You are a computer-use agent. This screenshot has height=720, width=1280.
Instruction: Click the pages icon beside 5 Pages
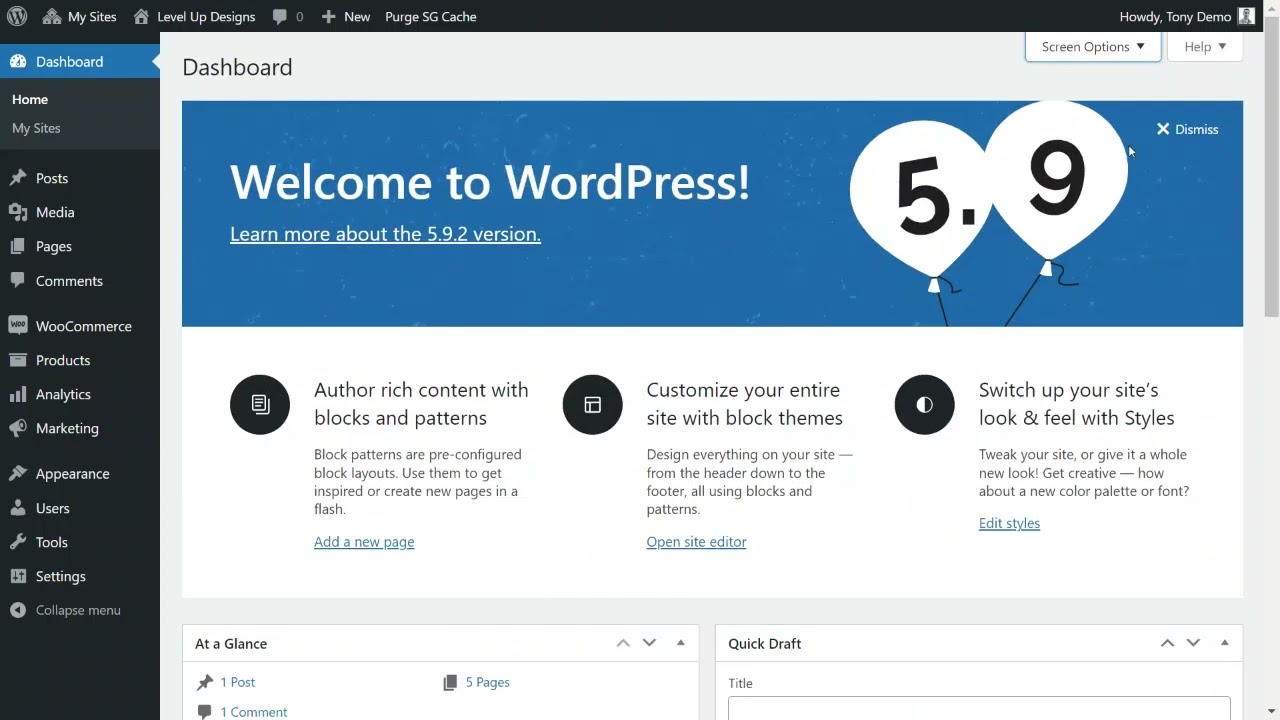click(450, 682)
